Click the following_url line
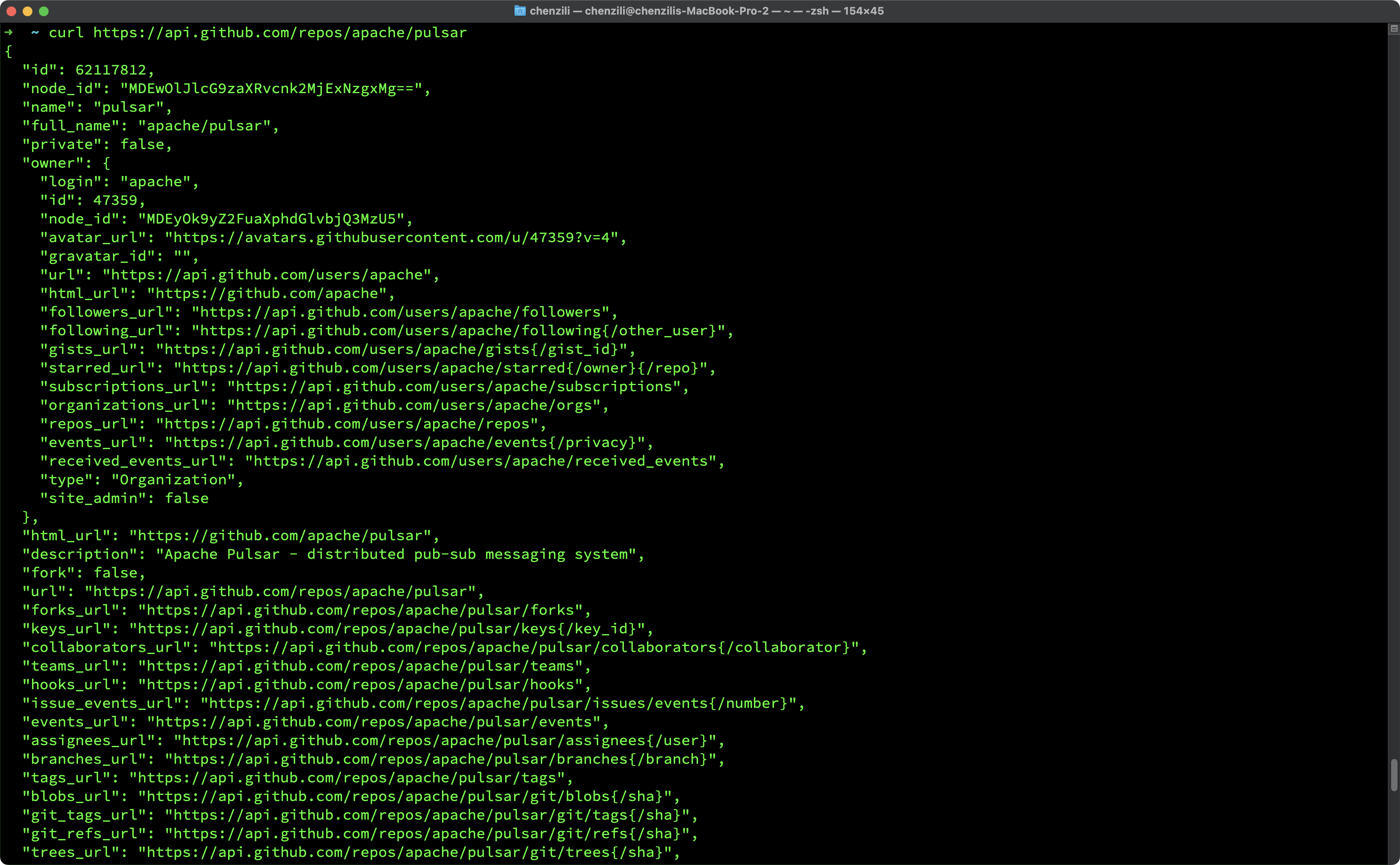The width and height of the screenshot is (1400, 865). (x=387, y=331)
